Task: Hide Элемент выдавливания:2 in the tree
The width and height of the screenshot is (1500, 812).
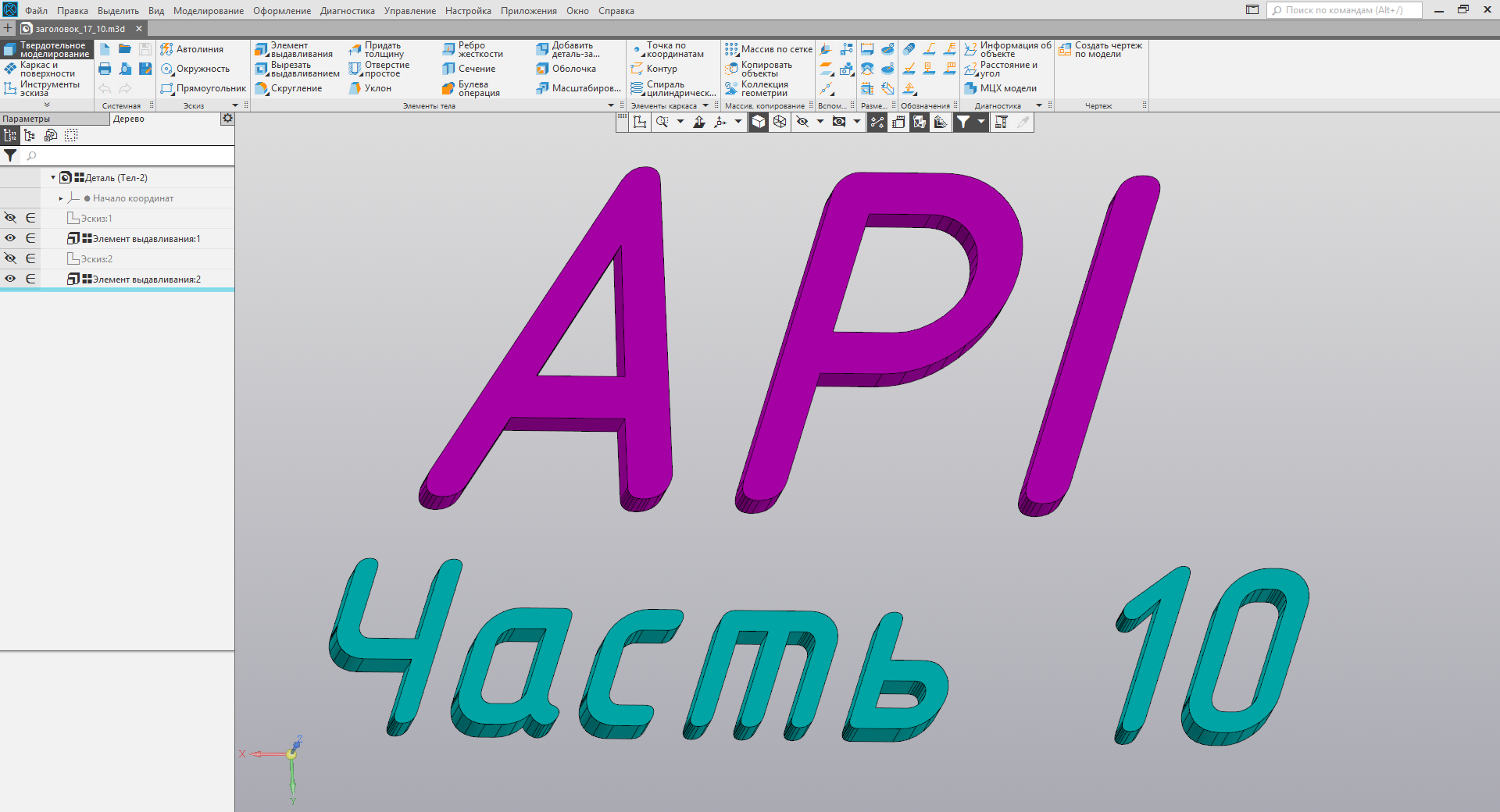Action: 10,278
